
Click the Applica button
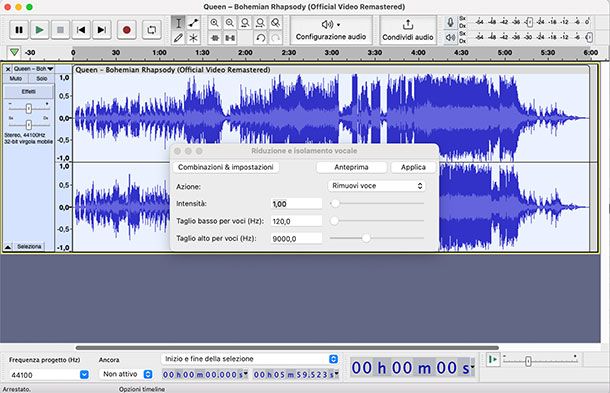pos(413,167)
